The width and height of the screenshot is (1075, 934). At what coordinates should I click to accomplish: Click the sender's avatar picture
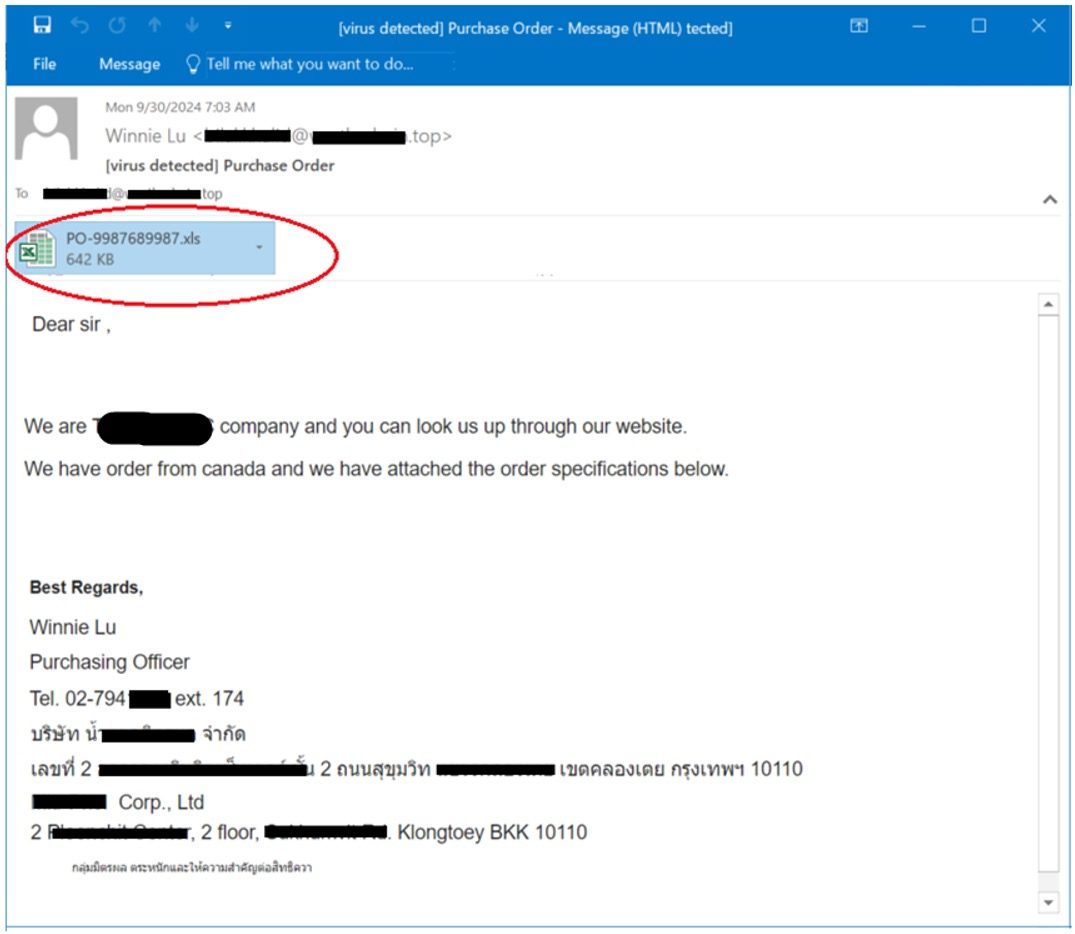[x=46, y=129]
